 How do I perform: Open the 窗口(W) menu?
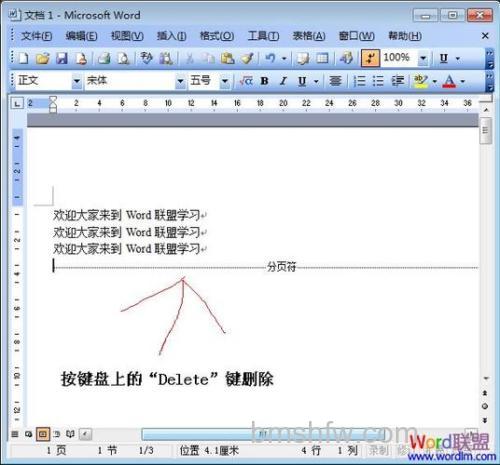click(x=356, y=36)
